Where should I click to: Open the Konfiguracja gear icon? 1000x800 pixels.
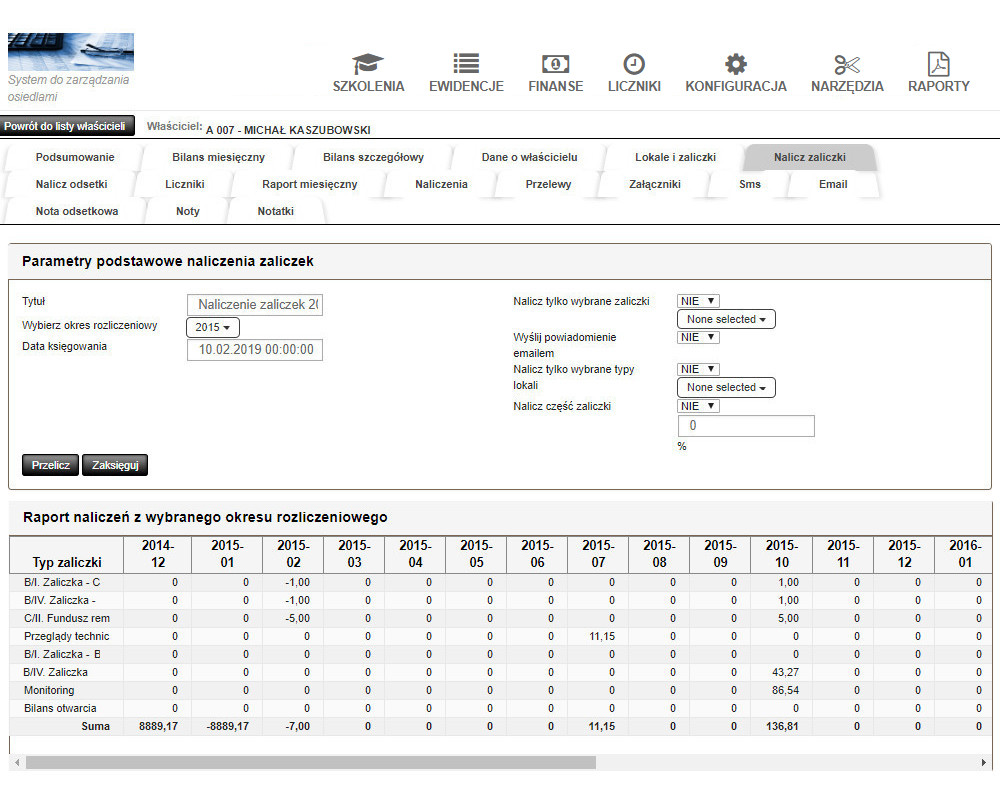[736, 64]
